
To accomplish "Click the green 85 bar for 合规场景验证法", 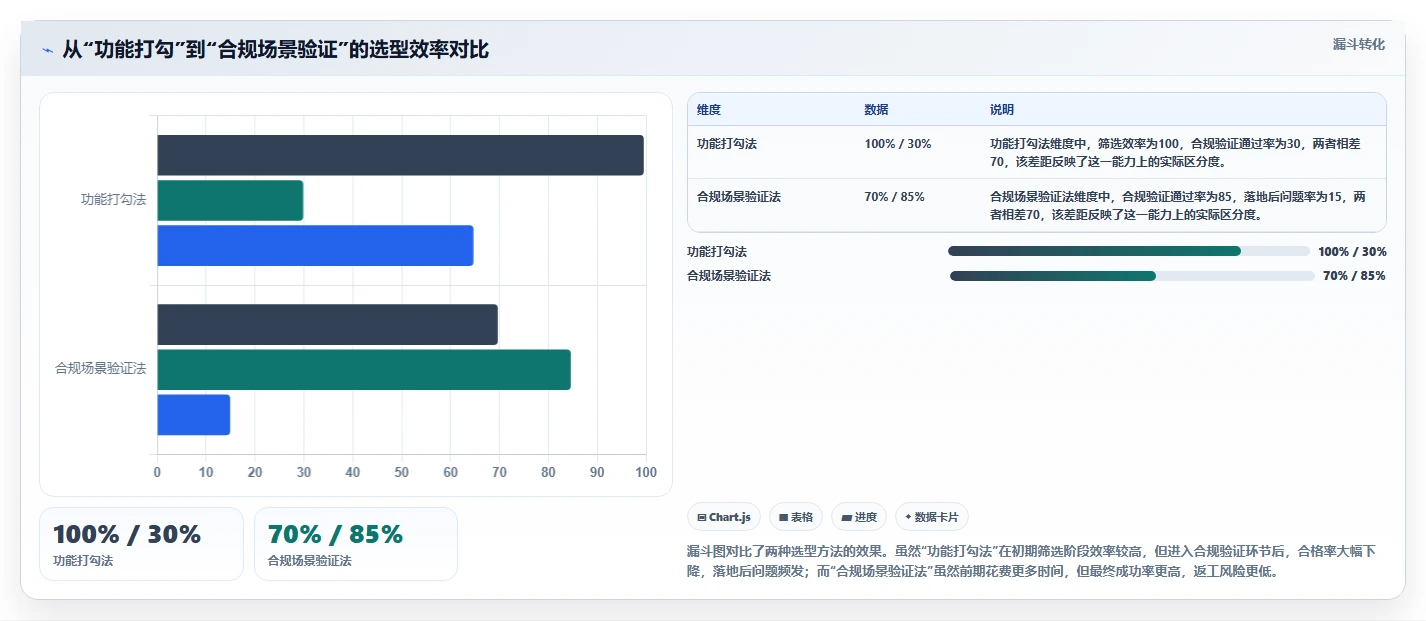I will [364, 370].
